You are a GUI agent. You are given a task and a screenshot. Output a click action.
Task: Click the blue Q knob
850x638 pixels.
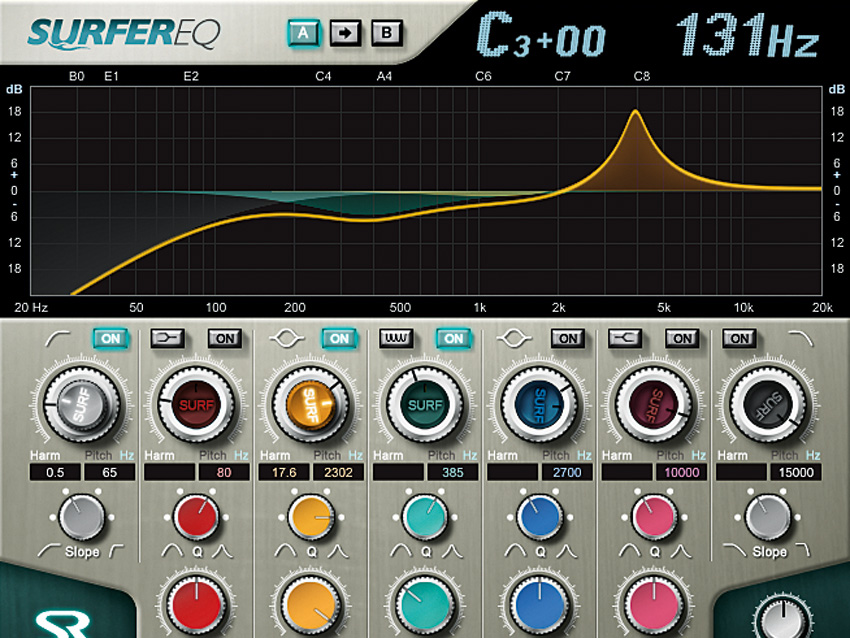point(539,518)
